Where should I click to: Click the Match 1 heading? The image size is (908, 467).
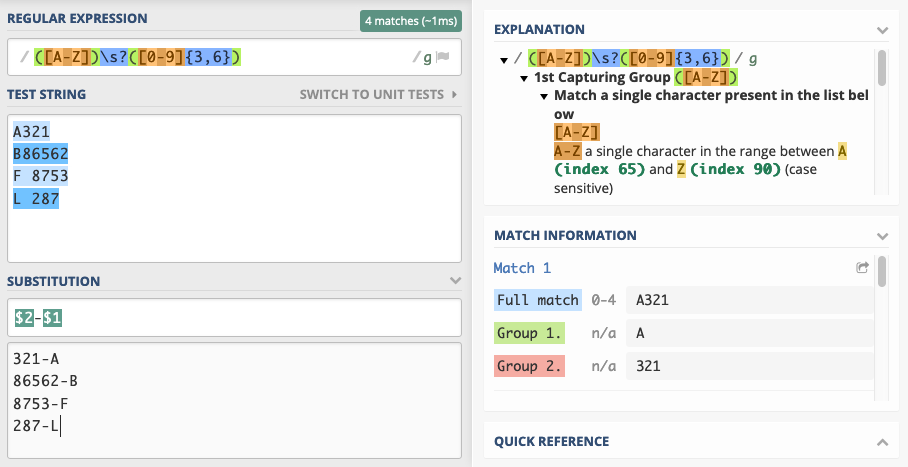tap(522, 268)
